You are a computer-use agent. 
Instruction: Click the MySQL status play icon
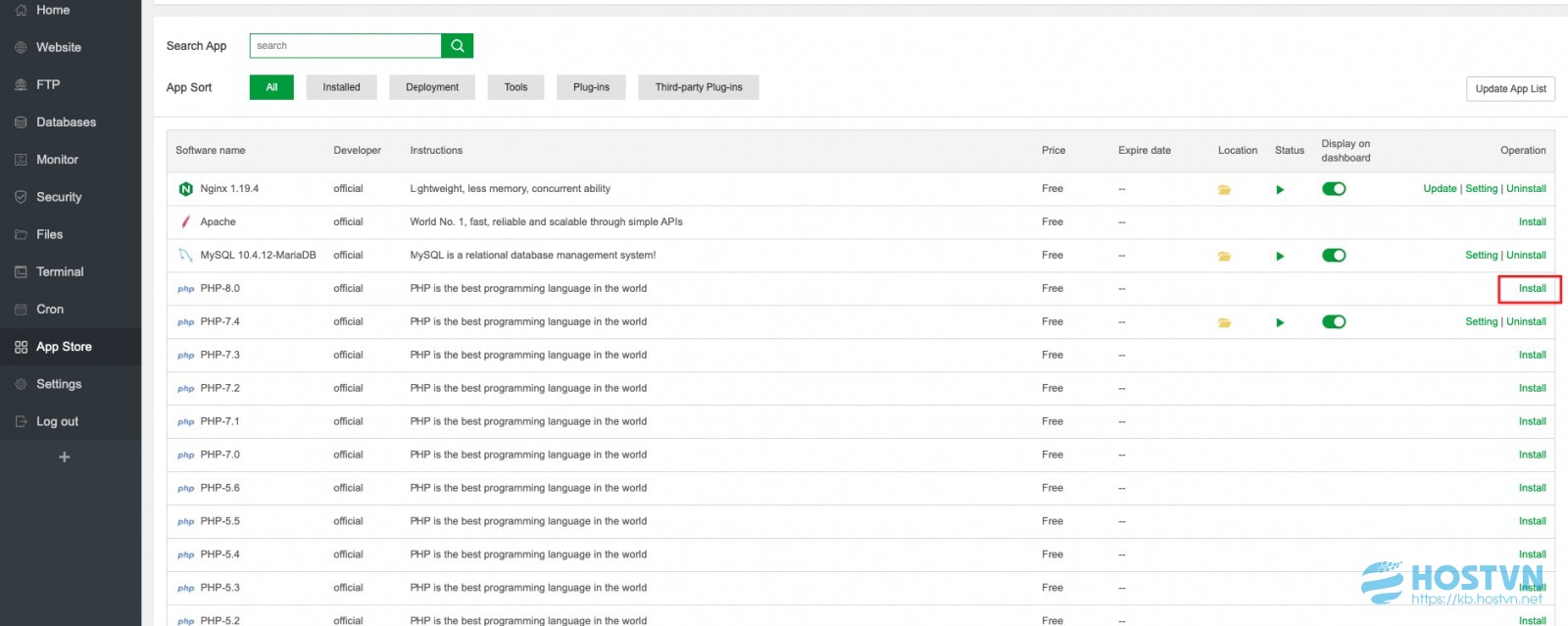tap(1280, 257)
